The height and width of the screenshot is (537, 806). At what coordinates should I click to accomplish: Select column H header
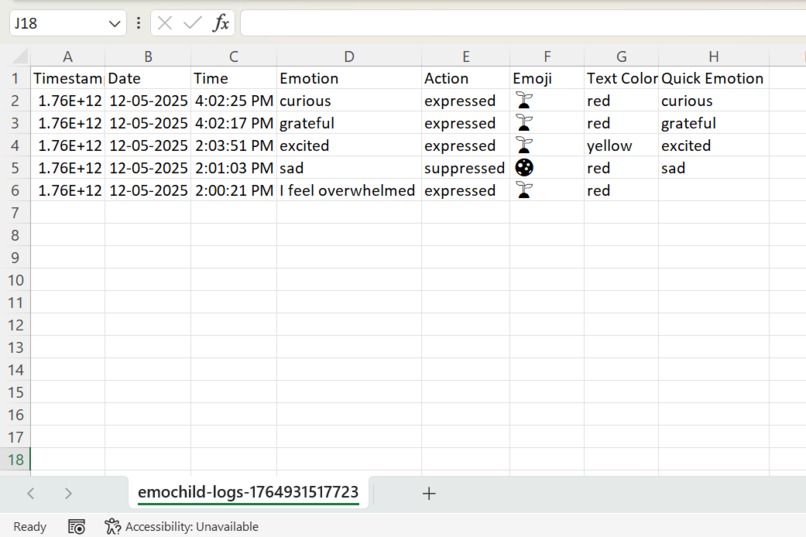713,57
